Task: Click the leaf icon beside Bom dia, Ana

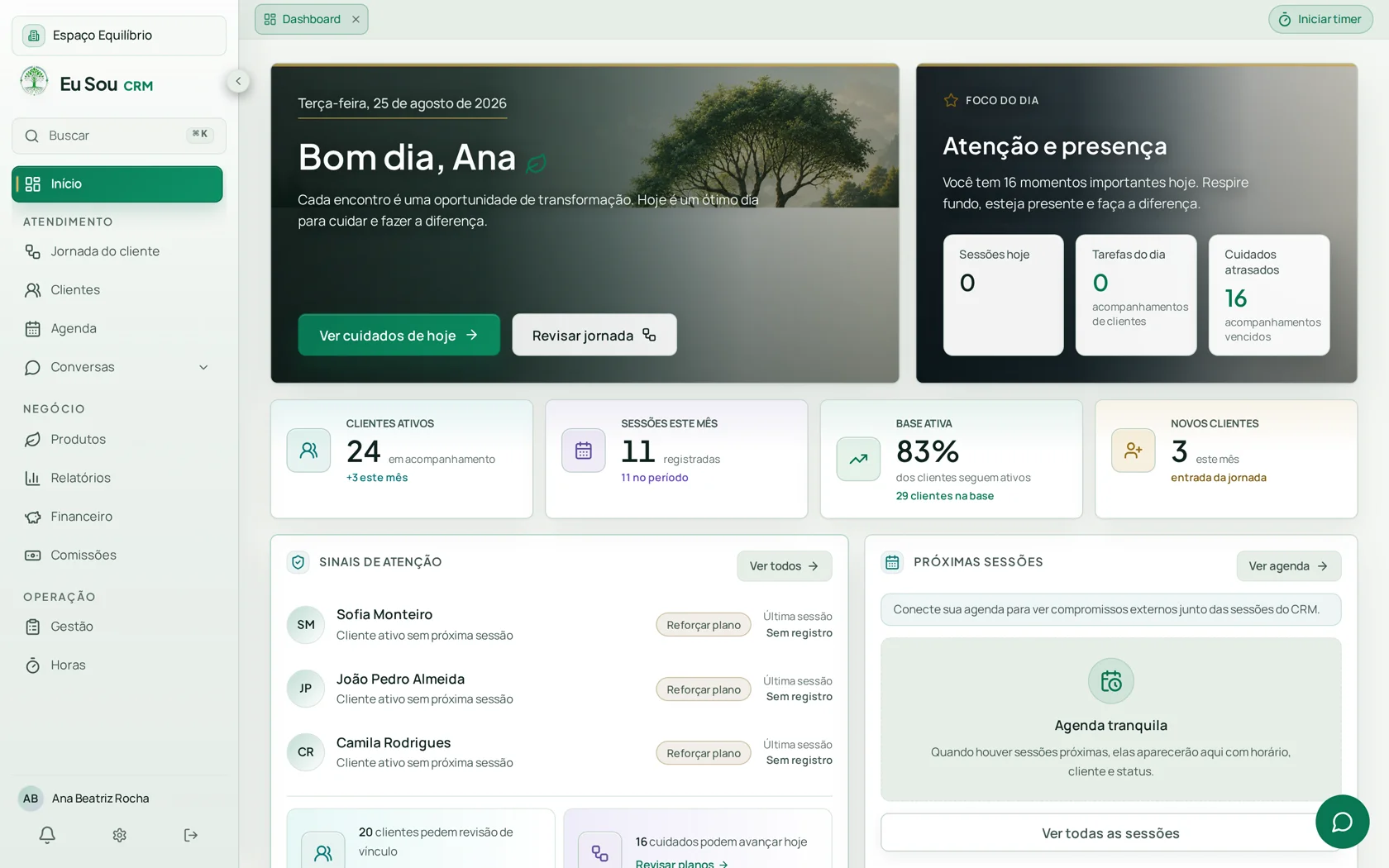Action: 536,164
